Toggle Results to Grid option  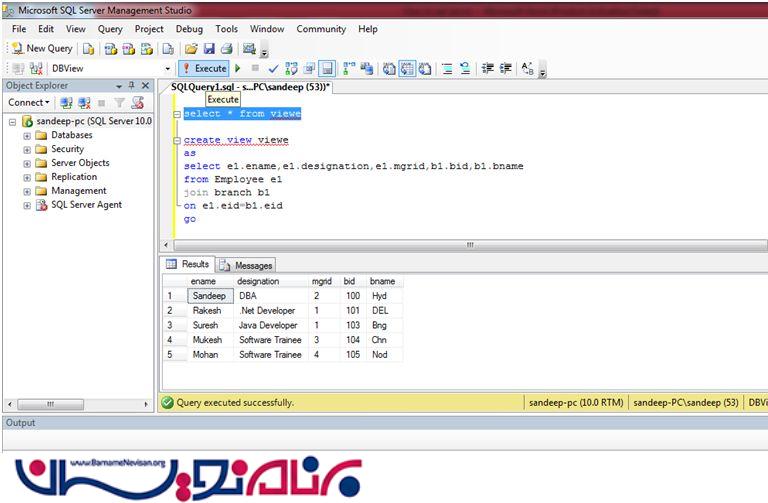tap(408, 69)
